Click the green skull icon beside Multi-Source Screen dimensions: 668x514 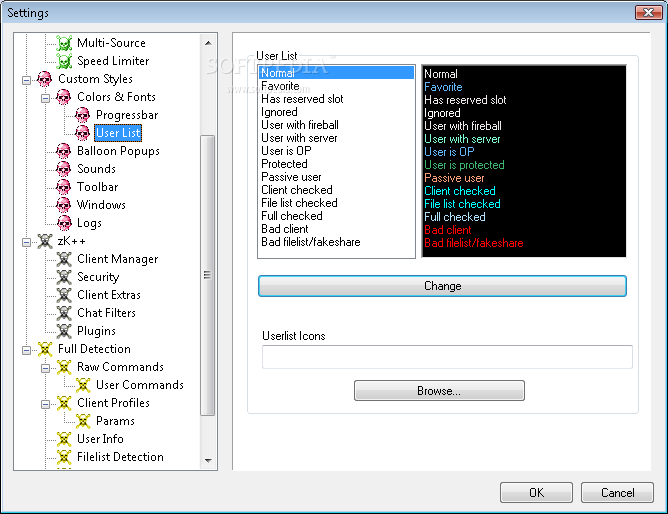pos(64,43)
